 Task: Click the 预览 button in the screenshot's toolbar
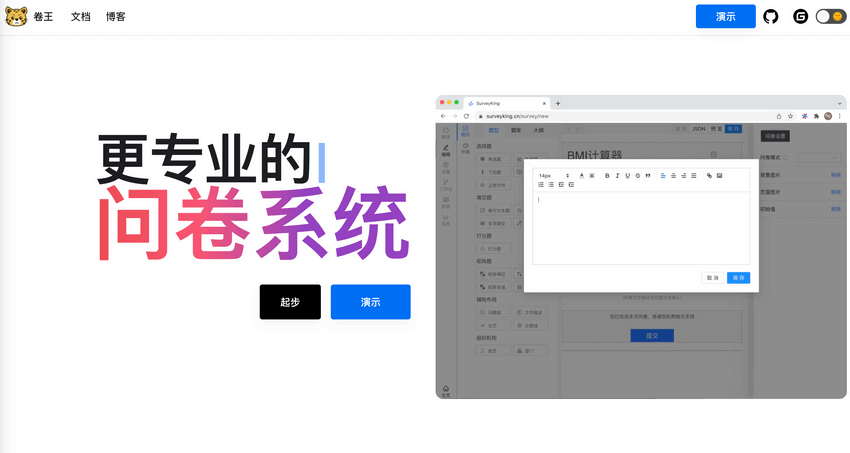[x=717, y=129]
